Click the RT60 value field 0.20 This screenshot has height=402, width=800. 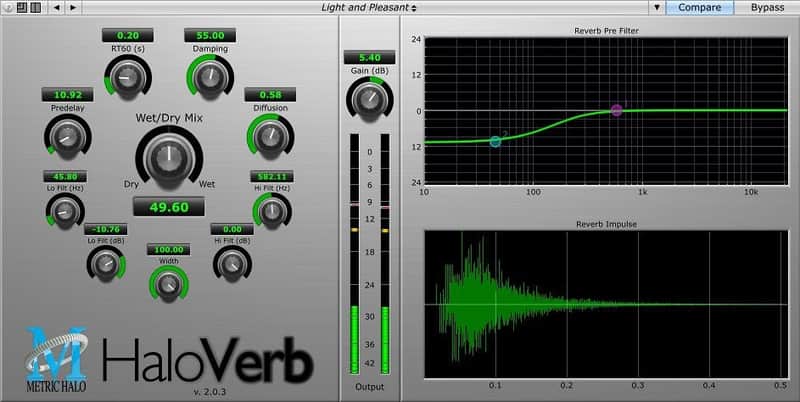(128, 35)
